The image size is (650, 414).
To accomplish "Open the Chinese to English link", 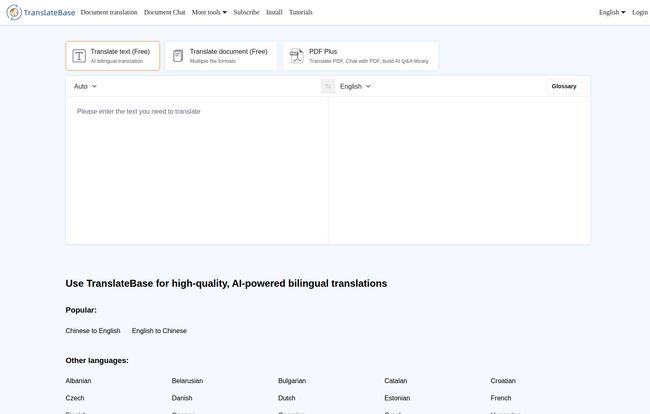I will pos(93,331).
